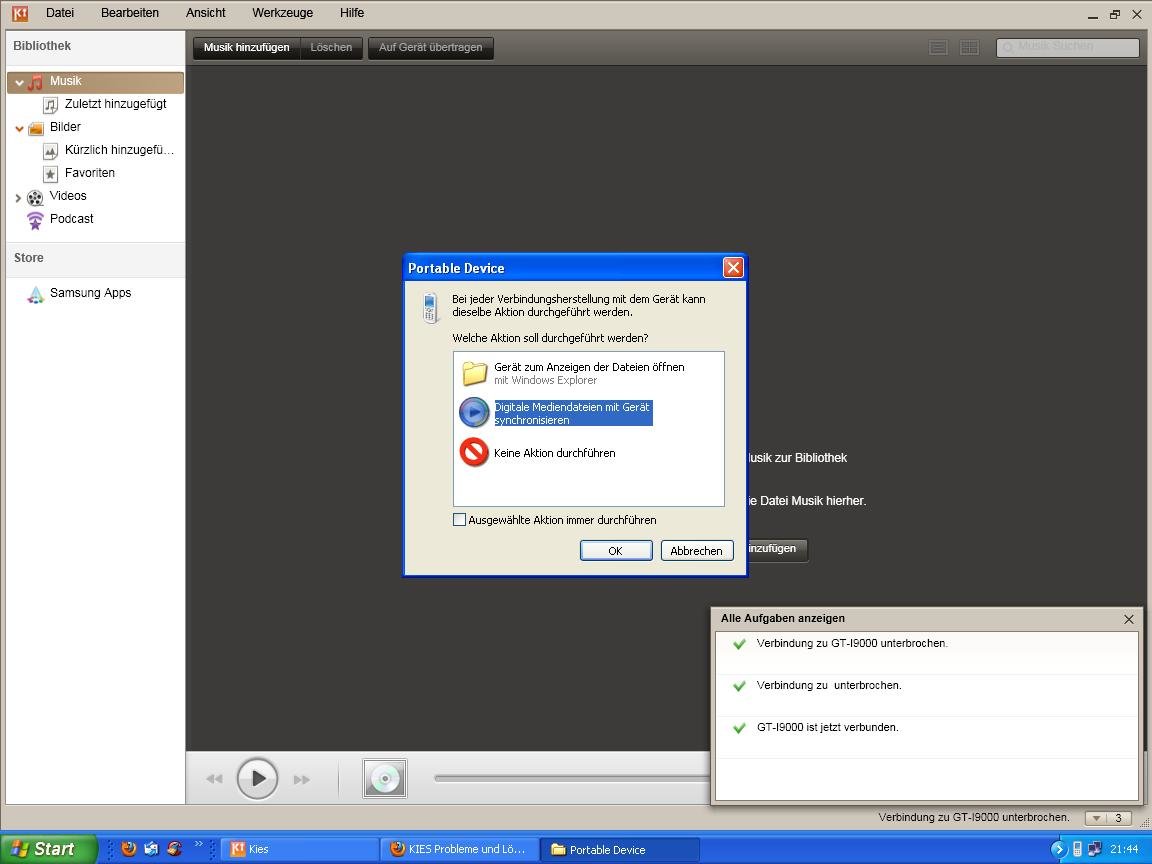Screen dimensions: 1152x864
Task: Collapse the Musik tree node
Action: [x=19, y=82]
